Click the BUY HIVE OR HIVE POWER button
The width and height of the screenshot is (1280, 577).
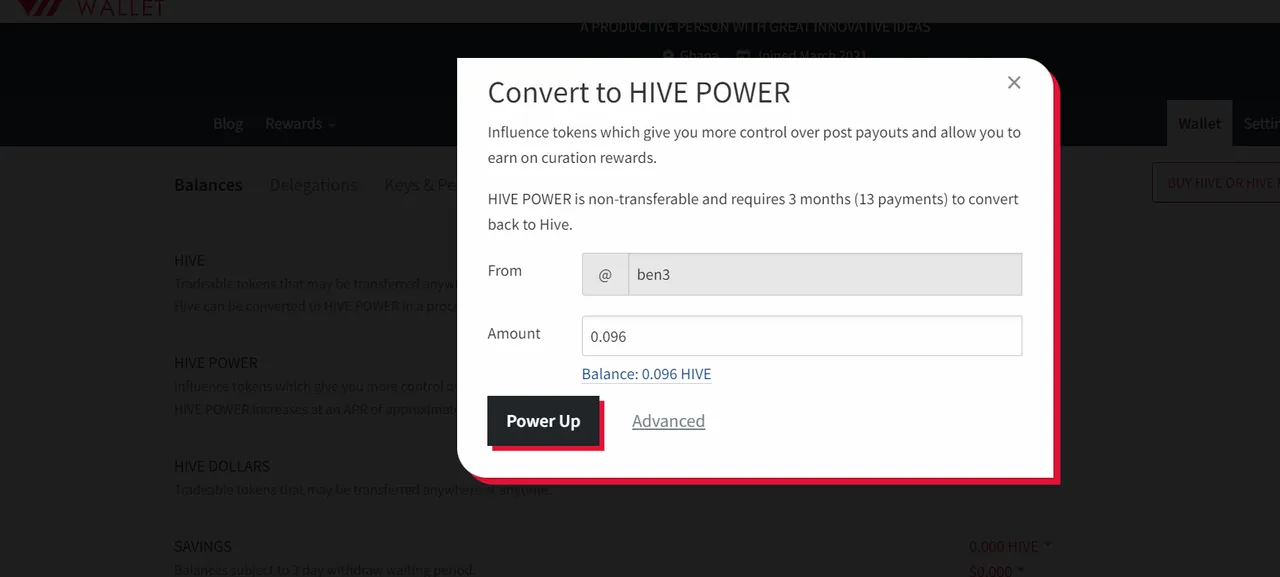click(1217, 183)
